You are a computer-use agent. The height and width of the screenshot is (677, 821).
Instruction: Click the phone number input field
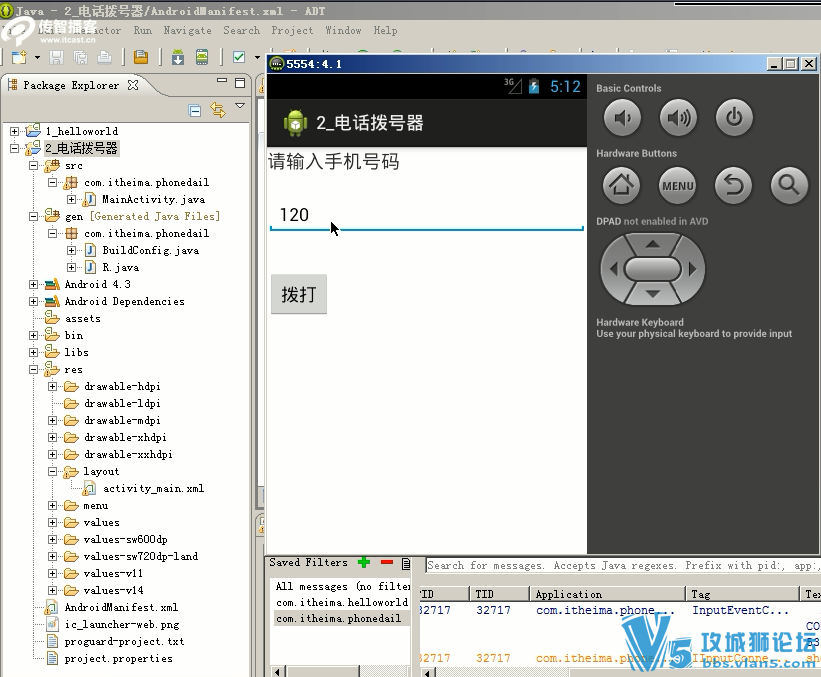click(427, 215)
